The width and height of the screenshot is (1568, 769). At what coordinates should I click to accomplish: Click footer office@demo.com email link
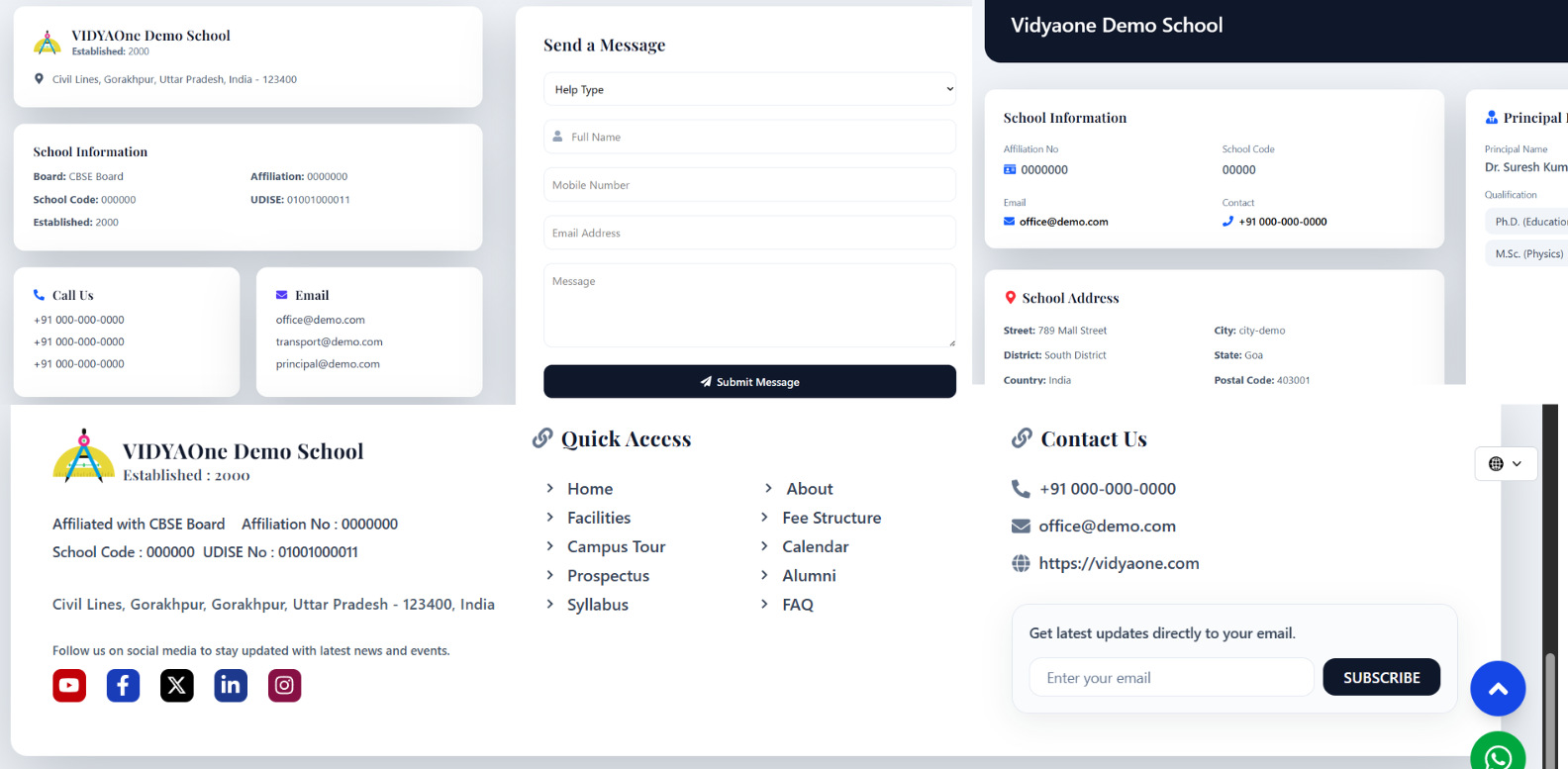point(1107,527)
